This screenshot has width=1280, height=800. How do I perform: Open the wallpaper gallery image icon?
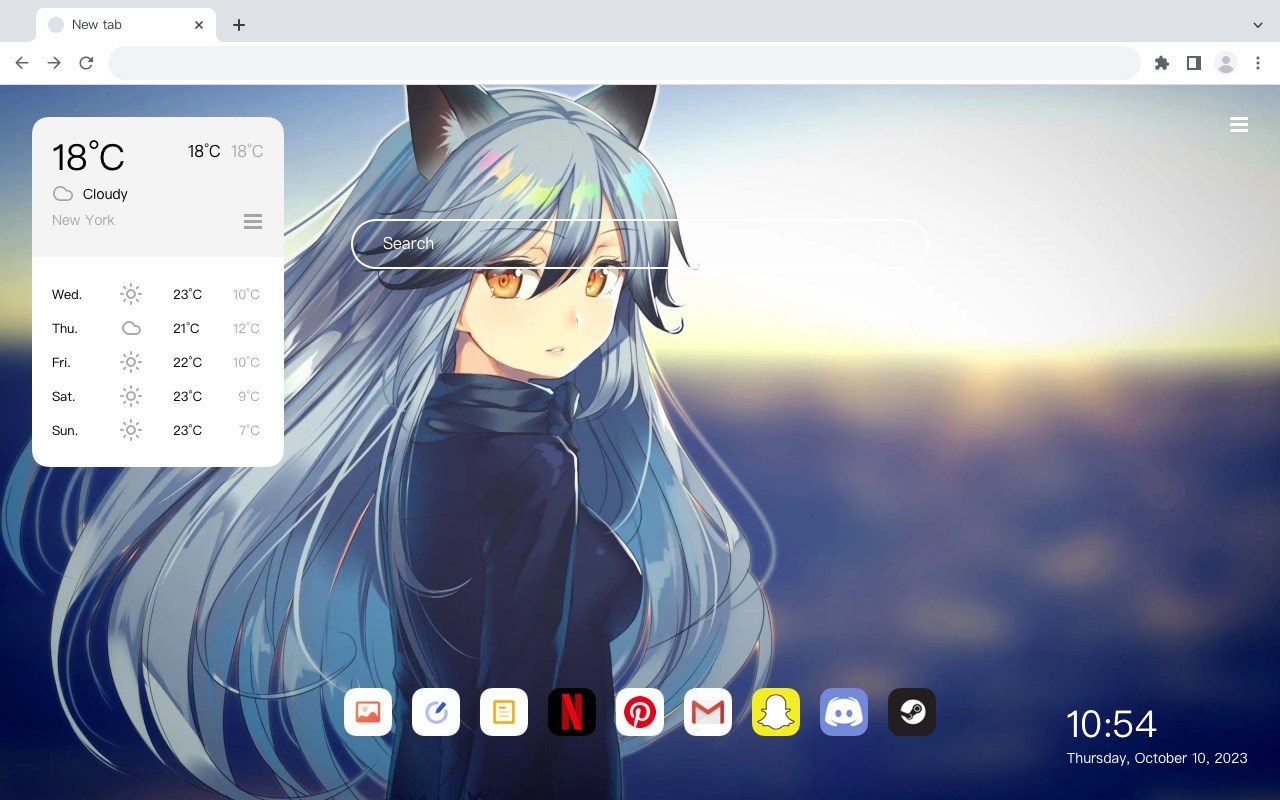coord(368,712)
